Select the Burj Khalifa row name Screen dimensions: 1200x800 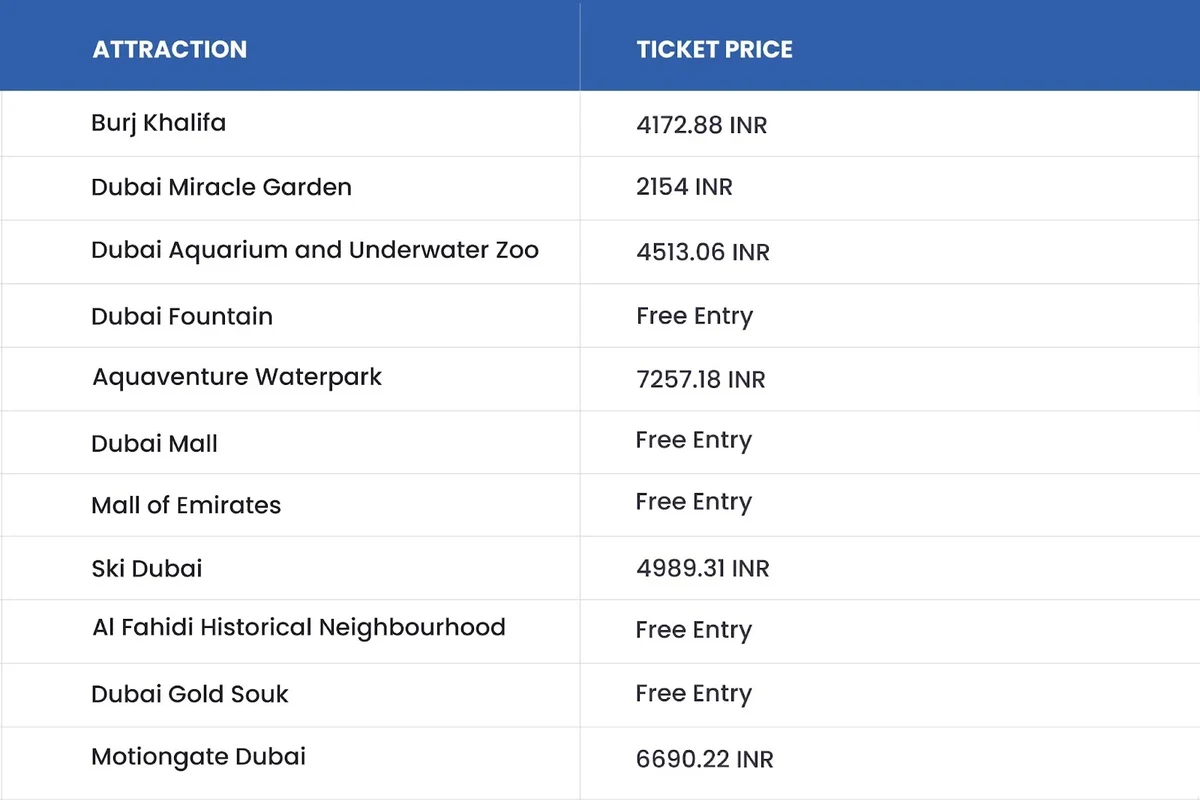(x=158, y=124)
